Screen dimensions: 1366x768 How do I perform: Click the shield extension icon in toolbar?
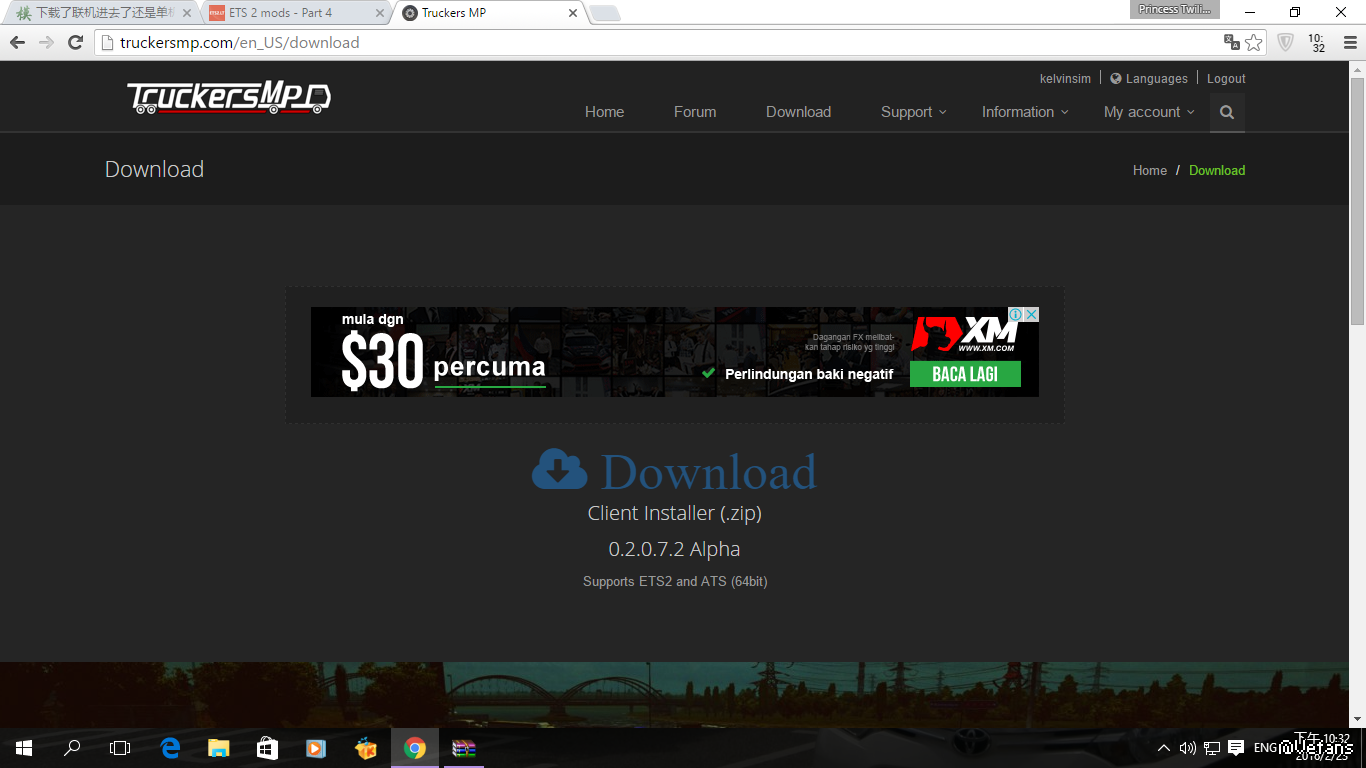click(1286, 42)
